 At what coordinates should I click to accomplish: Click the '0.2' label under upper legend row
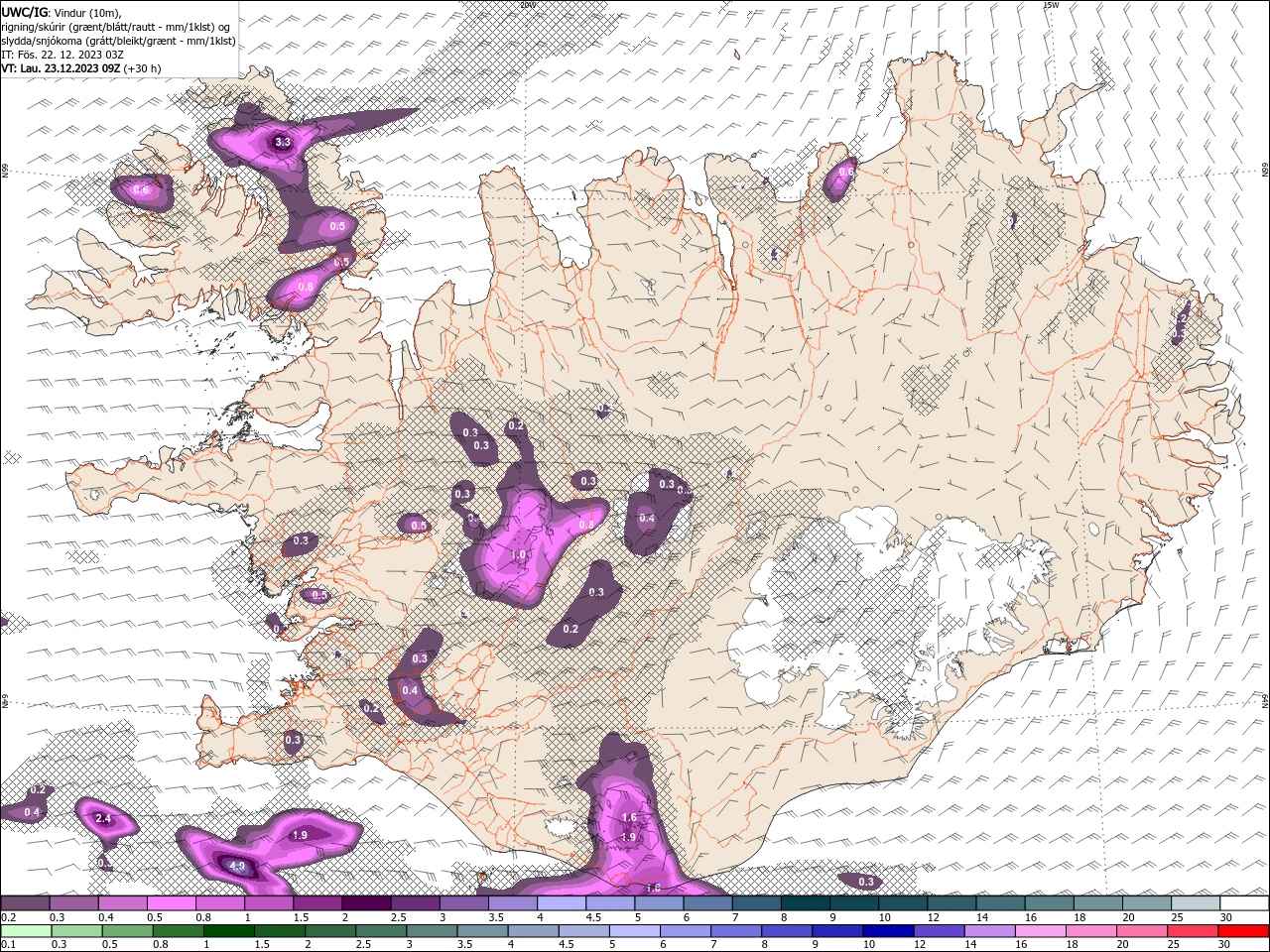pyautogui.click(x=9, y=917)
